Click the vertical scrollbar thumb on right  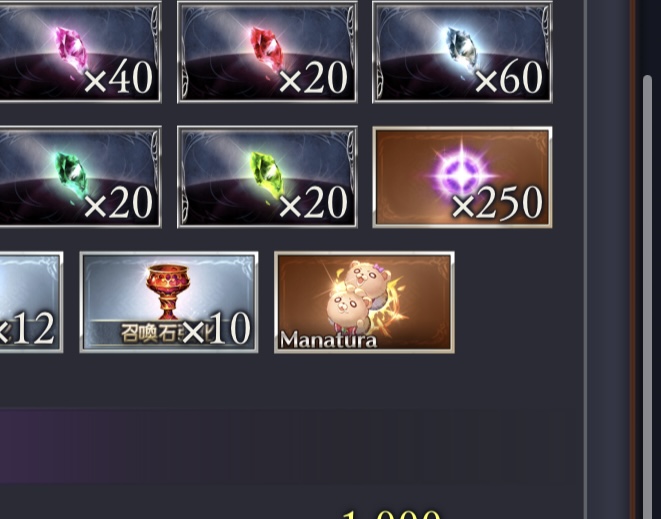tap(647, 295)
